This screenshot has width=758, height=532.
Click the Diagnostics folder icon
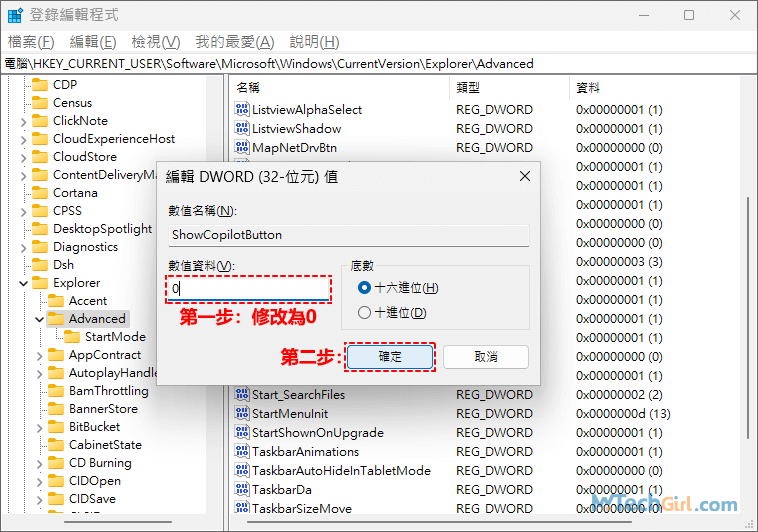(40, 247)
